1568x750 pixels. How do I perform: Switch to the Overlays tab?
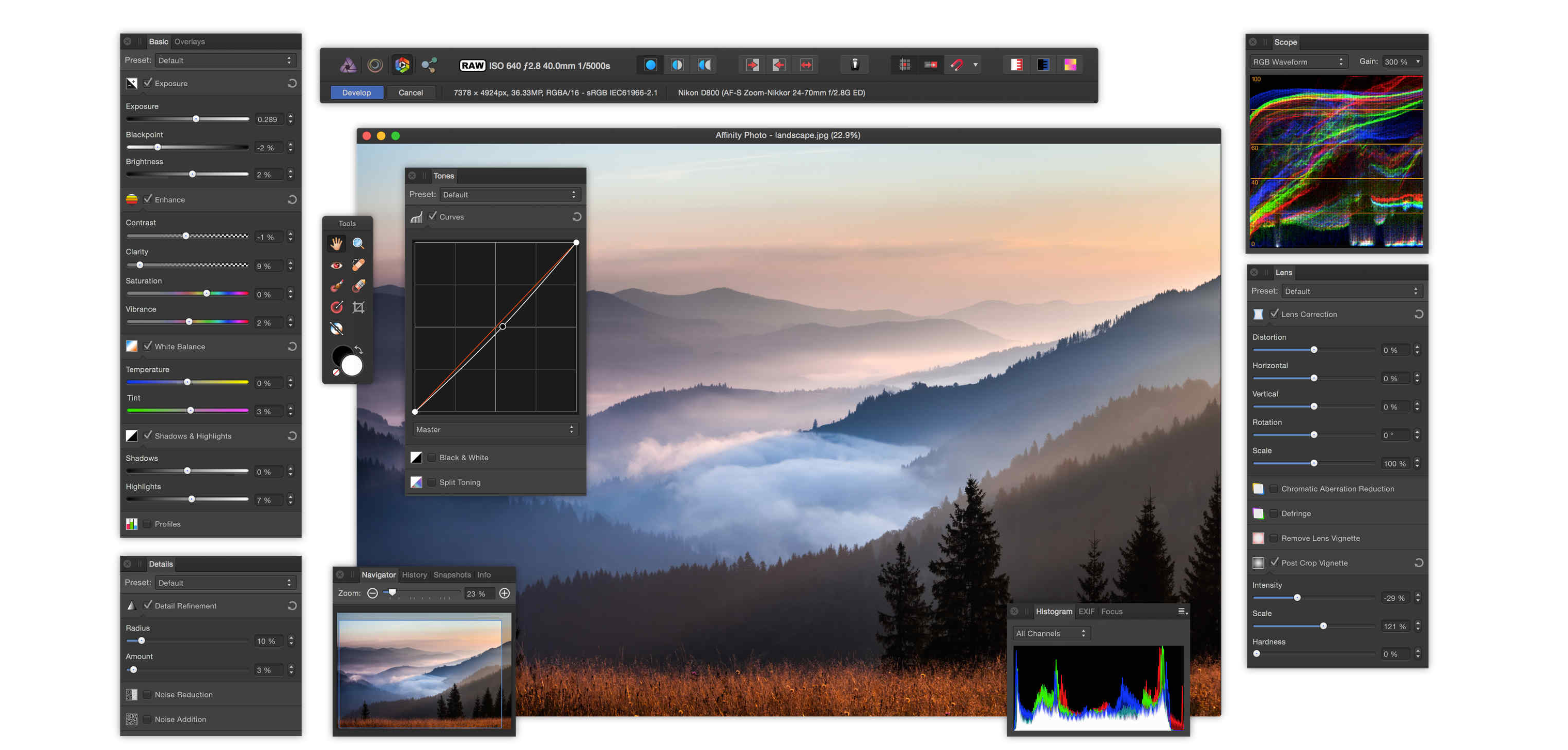190,42
